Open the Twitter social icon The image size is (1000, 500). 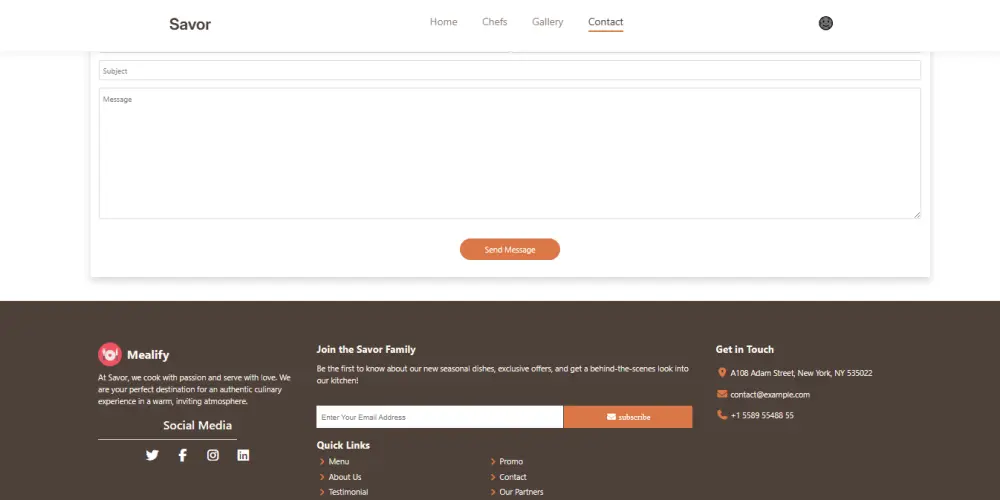pos(152,455)
